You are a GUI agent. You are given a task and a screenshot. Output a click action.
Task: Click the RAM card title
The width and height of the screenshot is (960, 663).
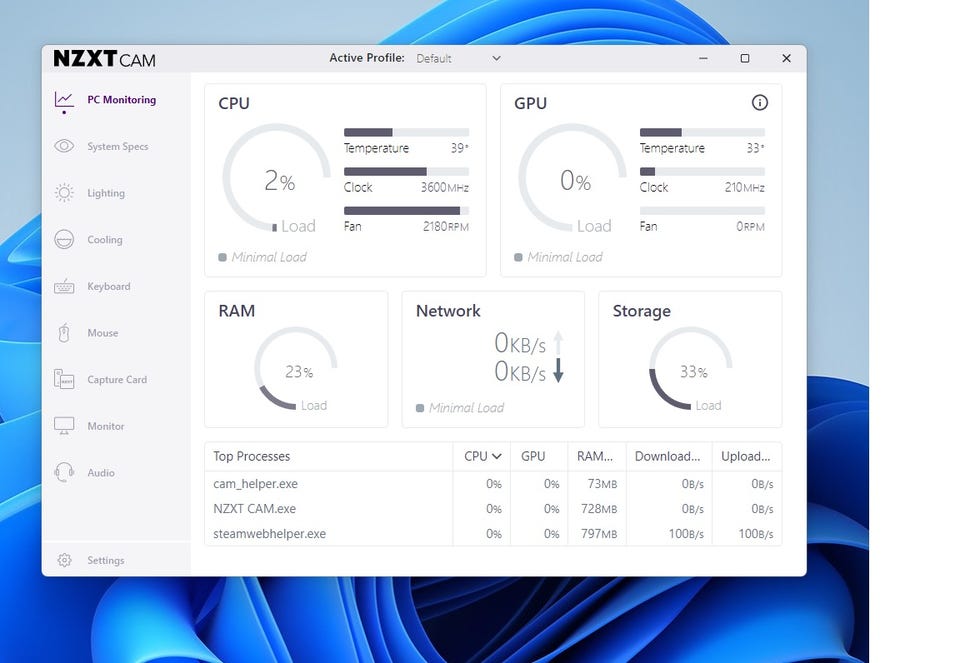[236, 311]
